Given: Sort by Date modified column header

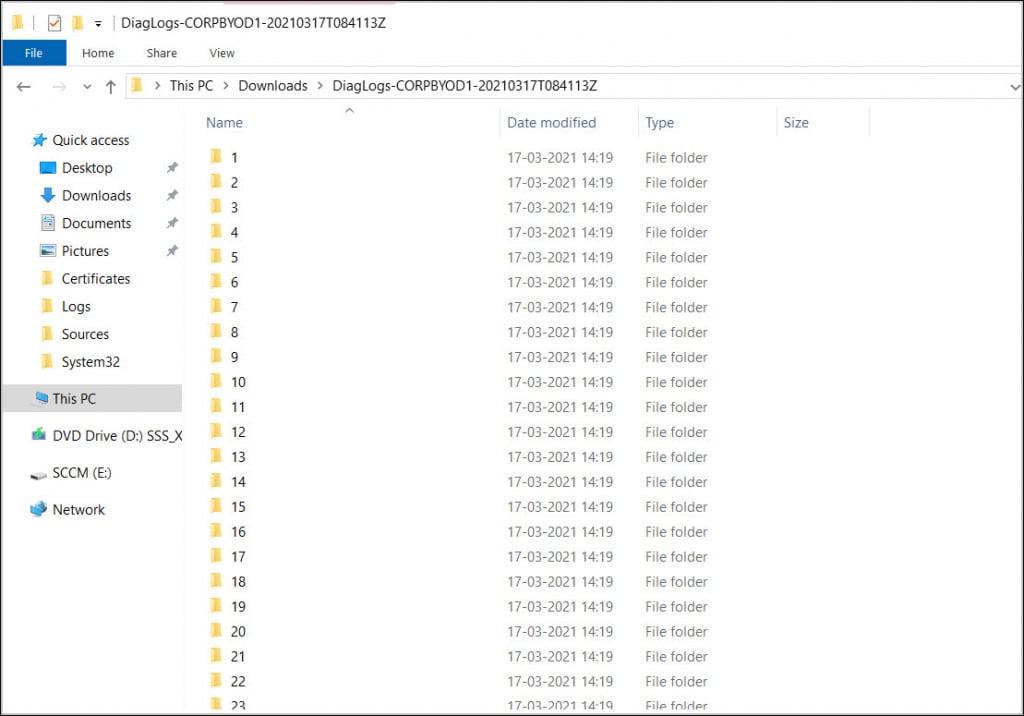Looking at the screenshot, I should pyautogui.click(x=551, y=123).
